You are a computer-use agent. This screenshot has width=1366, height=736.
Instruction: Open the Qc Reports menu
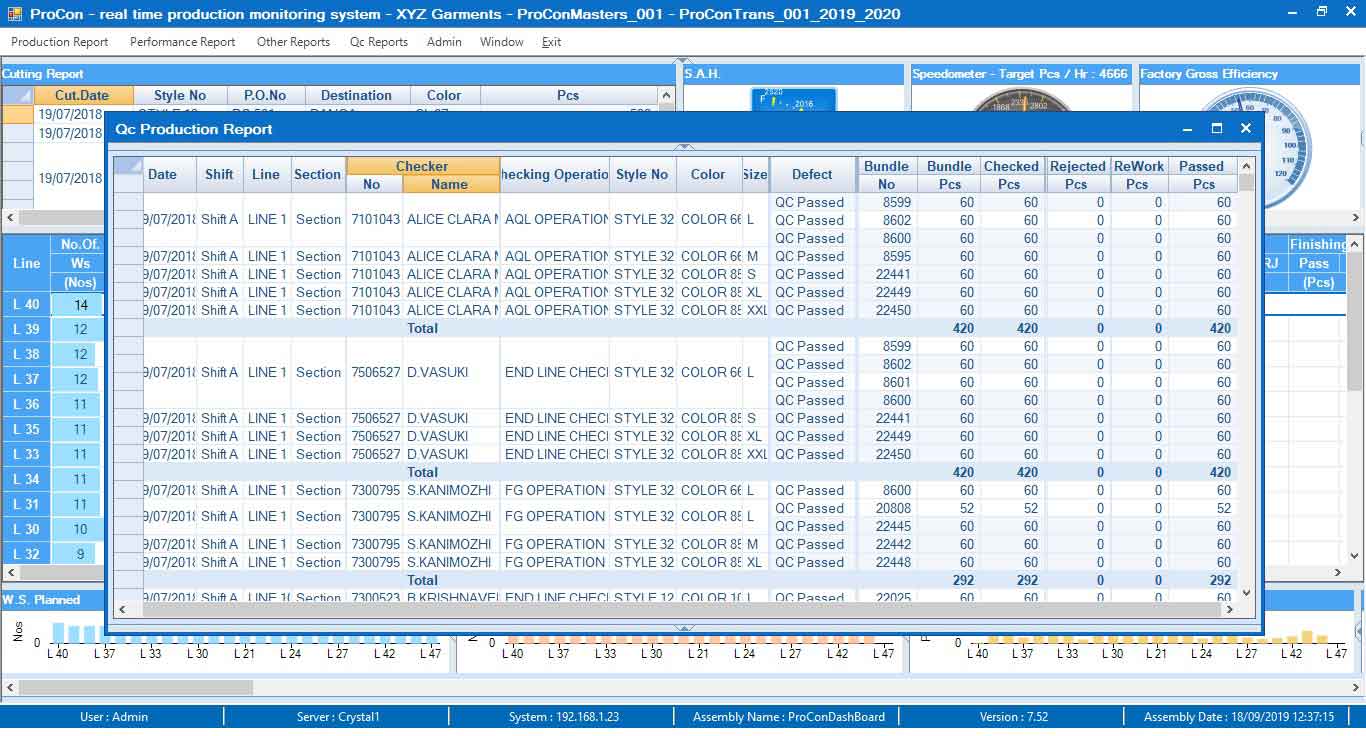click(378, 42)
